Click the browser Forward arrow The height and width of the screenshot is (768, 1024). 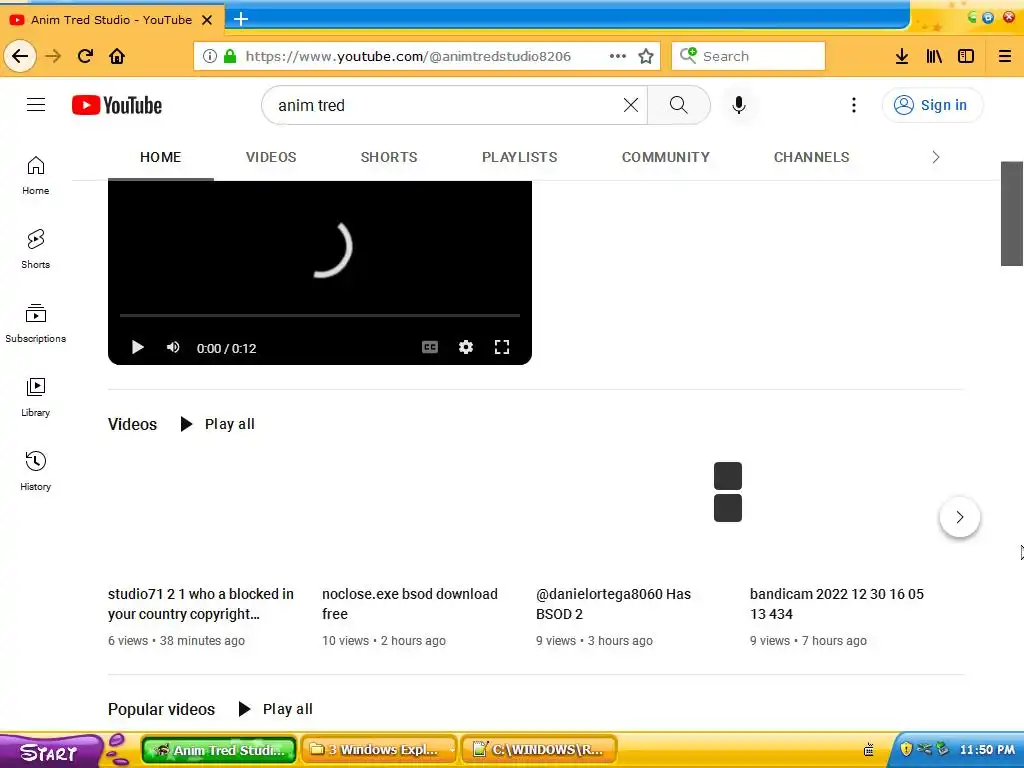pyautogui.click(x=53, y=56)
